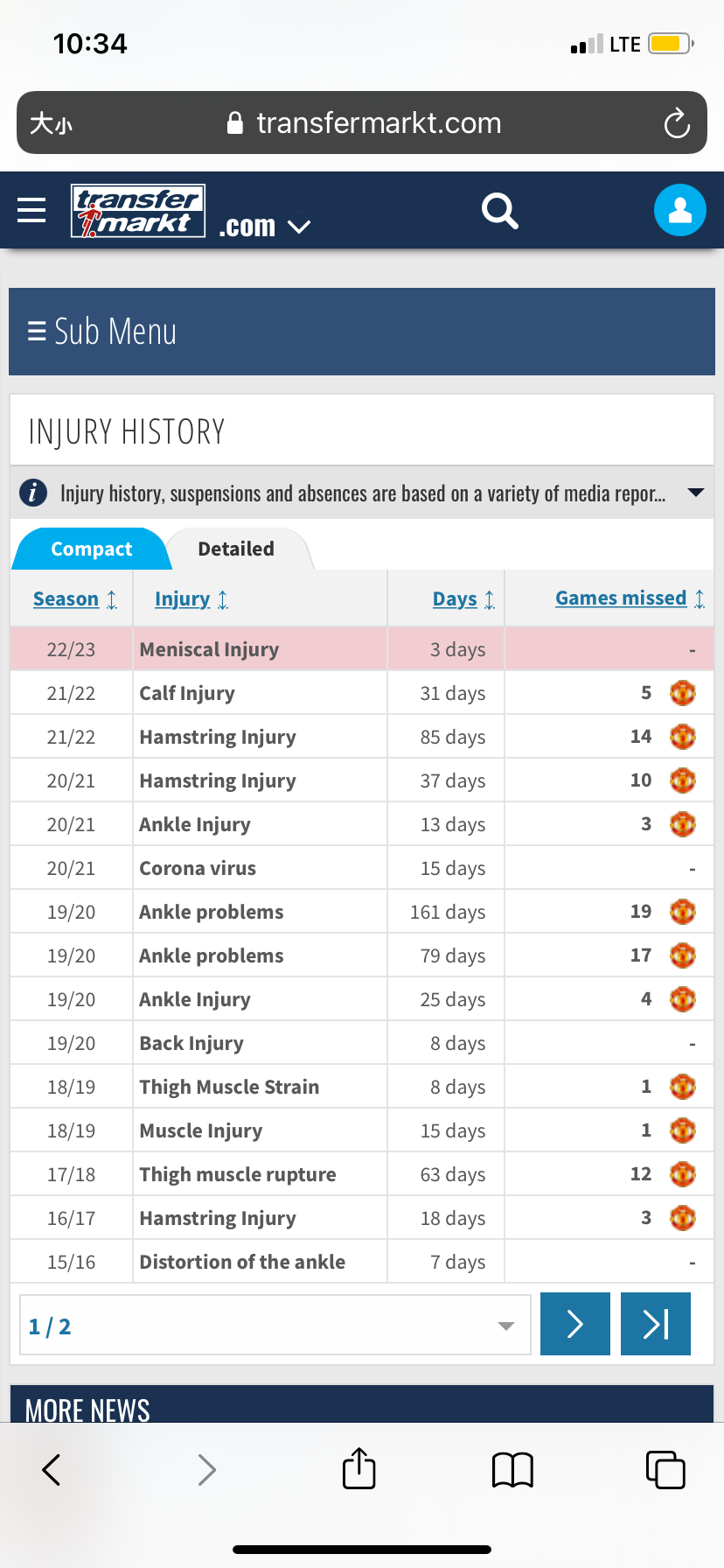Select the Compact tab
724x1568 pixels.
click(x=91, y=549)
